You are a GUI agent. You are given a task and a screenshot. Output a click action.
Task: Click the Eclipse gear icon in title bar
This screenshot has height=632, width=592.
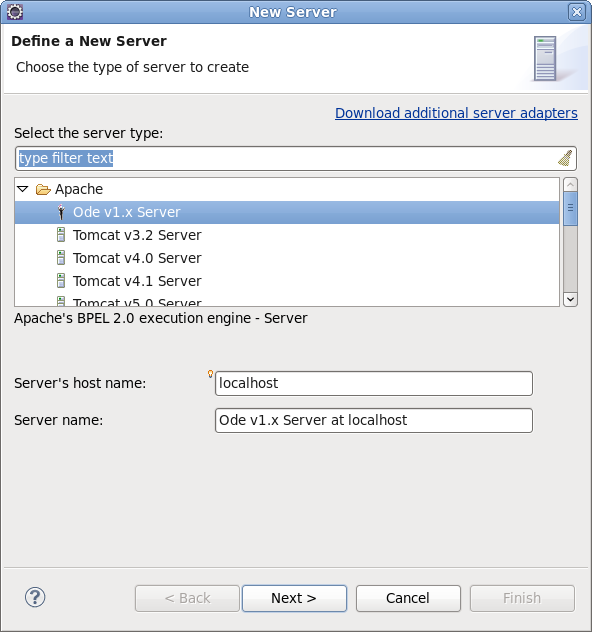(15, 12)
